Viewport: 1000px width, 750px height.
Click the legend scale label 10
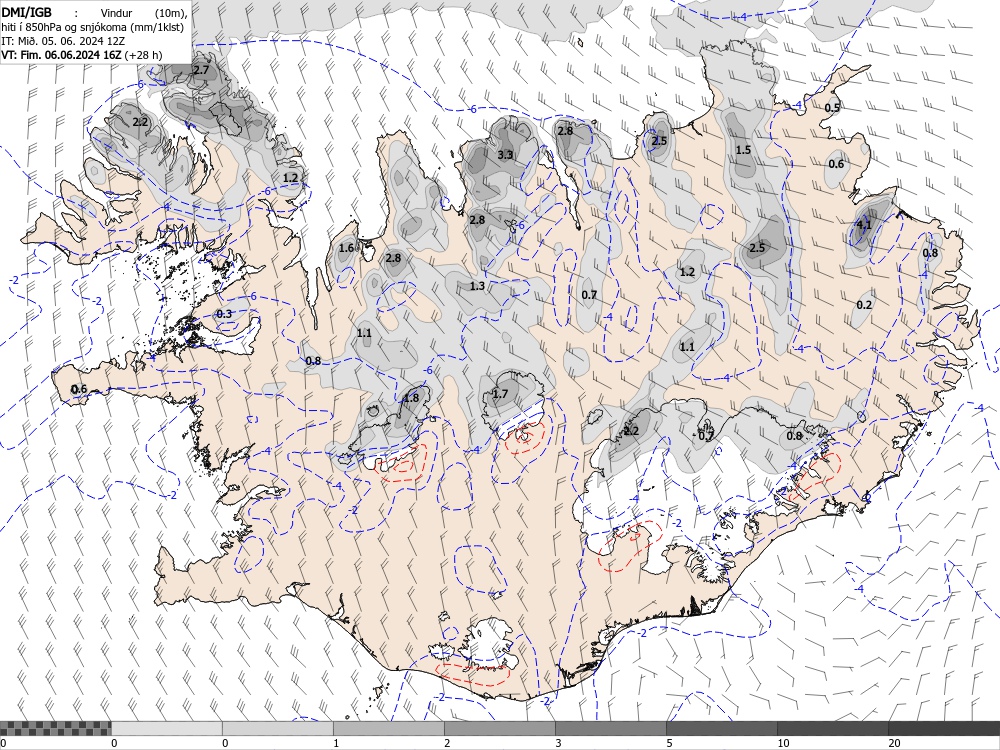(783, 743)
